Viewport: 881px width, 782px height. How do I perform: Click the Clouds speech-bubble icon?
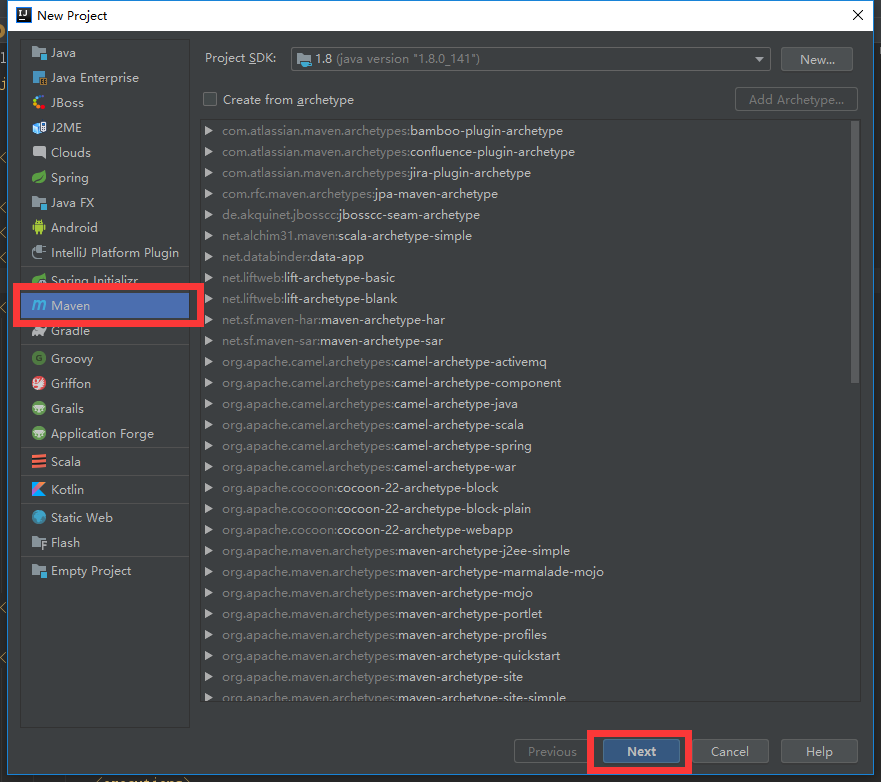click(x=39, y=152)
